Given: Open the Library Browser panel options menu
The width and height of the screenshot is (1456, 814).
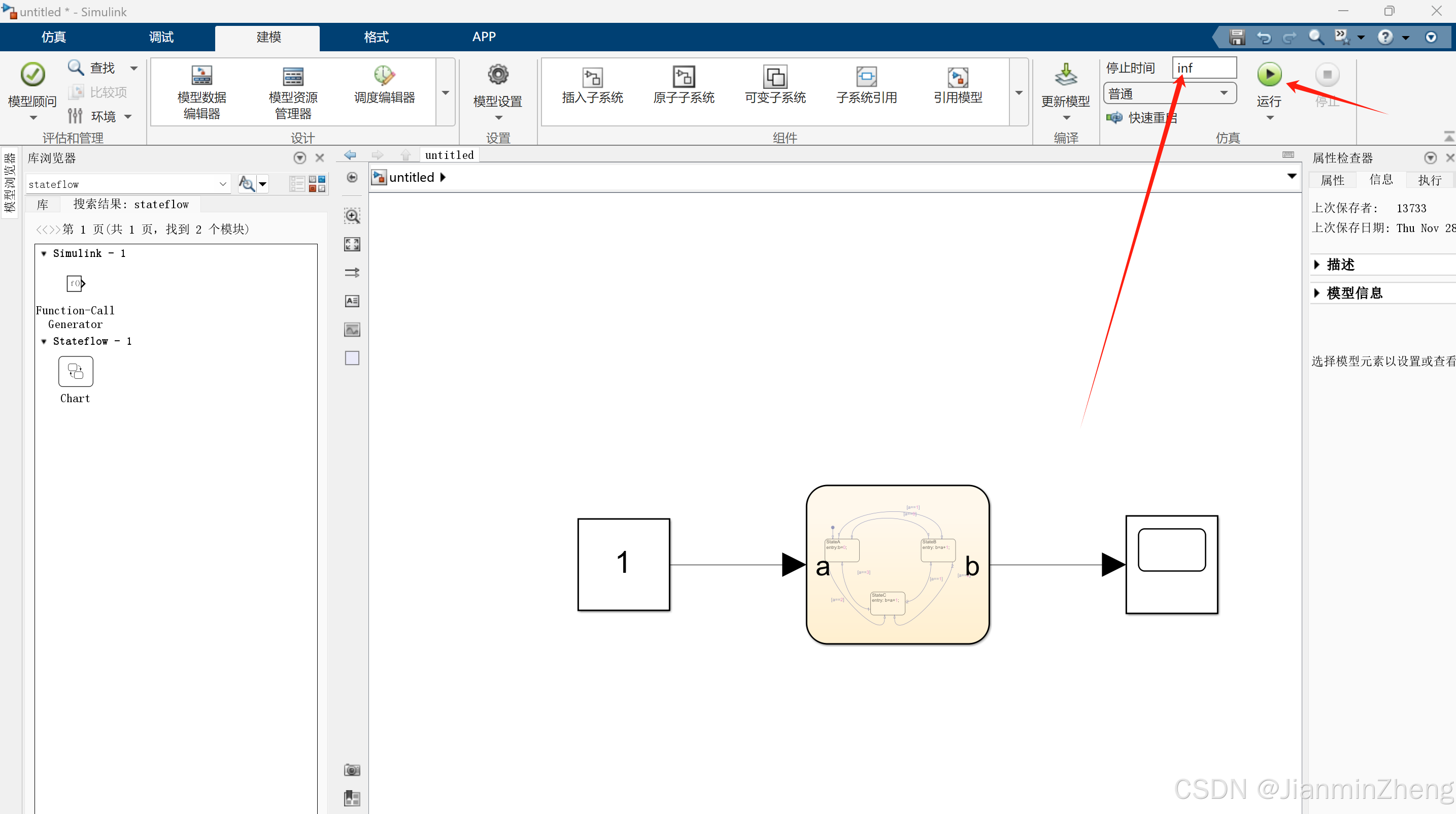Looking at the screenshot, I should [299, 158].
